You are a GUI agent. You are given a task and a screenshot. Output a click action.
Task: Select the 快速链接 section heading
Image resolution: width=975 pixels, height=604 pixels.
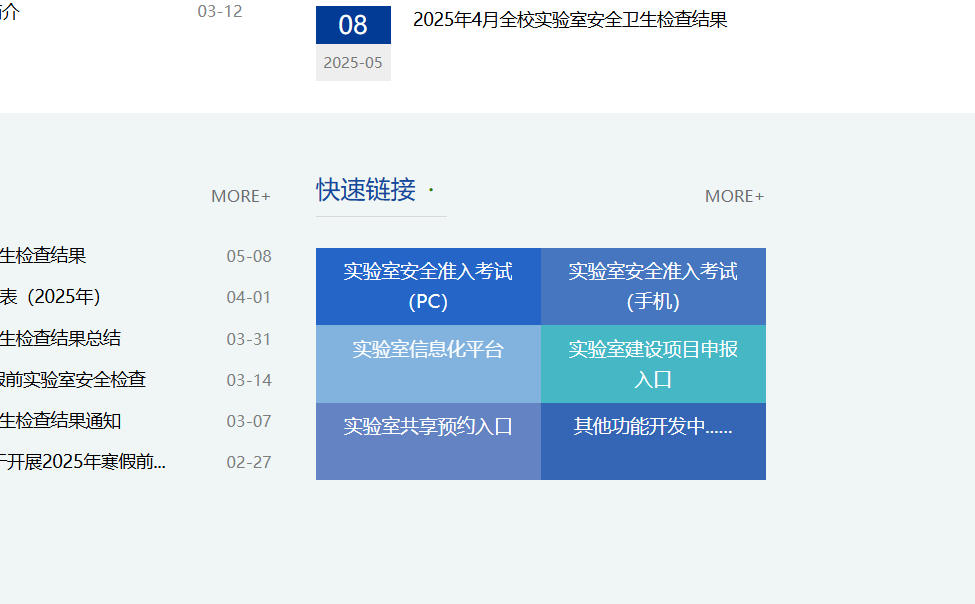366,190
